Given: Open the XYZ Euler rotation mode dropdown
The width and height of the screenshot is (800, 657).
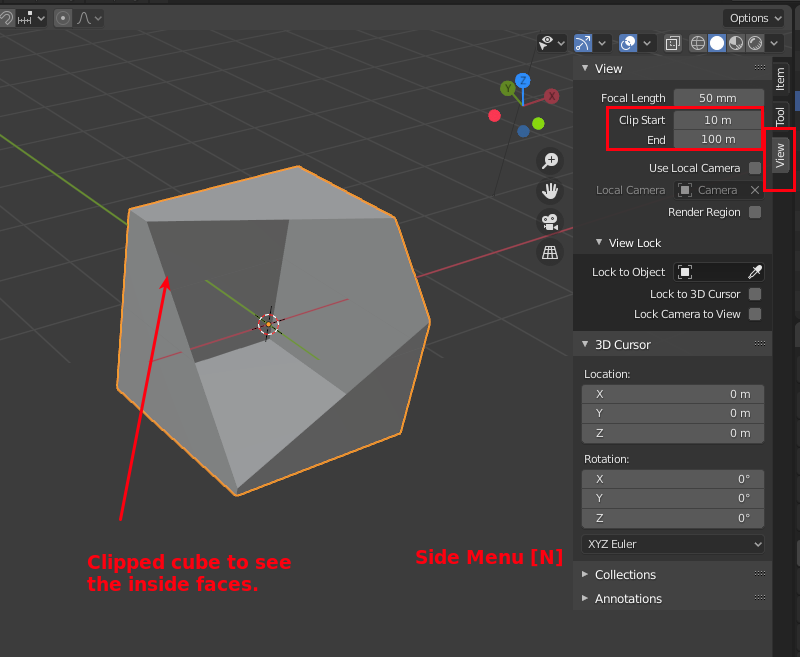Looking at the screenshot, I should pos(672,544).
